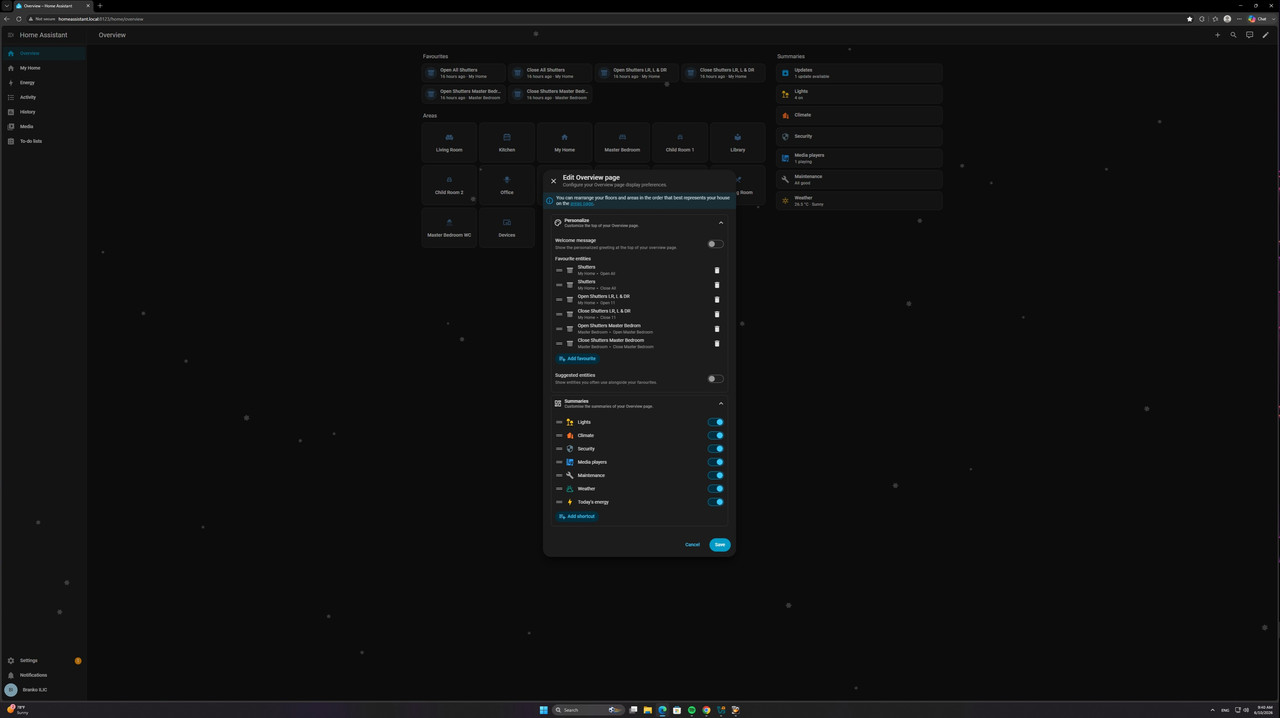Disable the Weather summary toggle
Screen dimensions: 1280x718
715,489
